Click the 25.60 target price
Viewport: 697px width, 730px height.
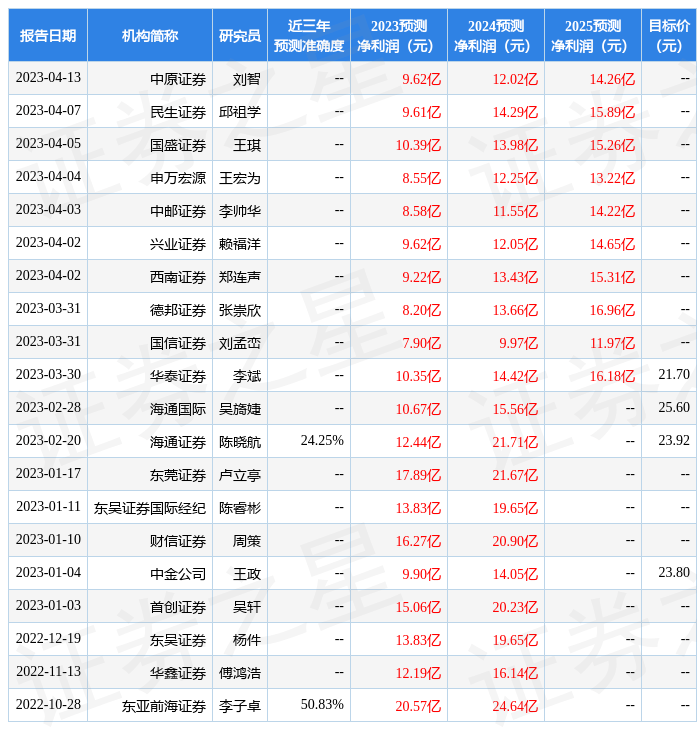click(x=674, y=408)
